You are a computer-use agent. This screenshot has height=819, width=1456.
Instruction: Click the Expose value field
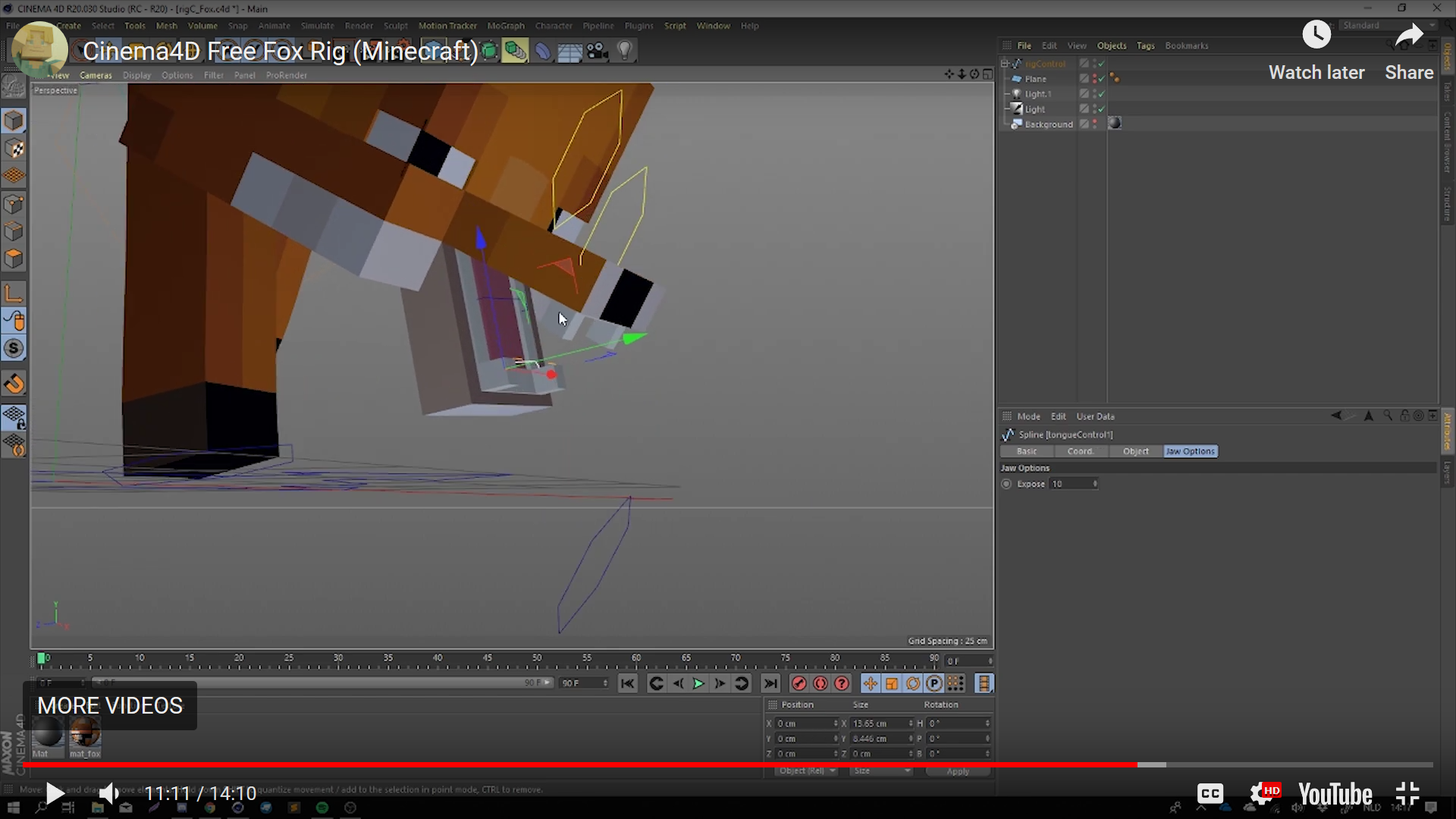coord(1074,484)
